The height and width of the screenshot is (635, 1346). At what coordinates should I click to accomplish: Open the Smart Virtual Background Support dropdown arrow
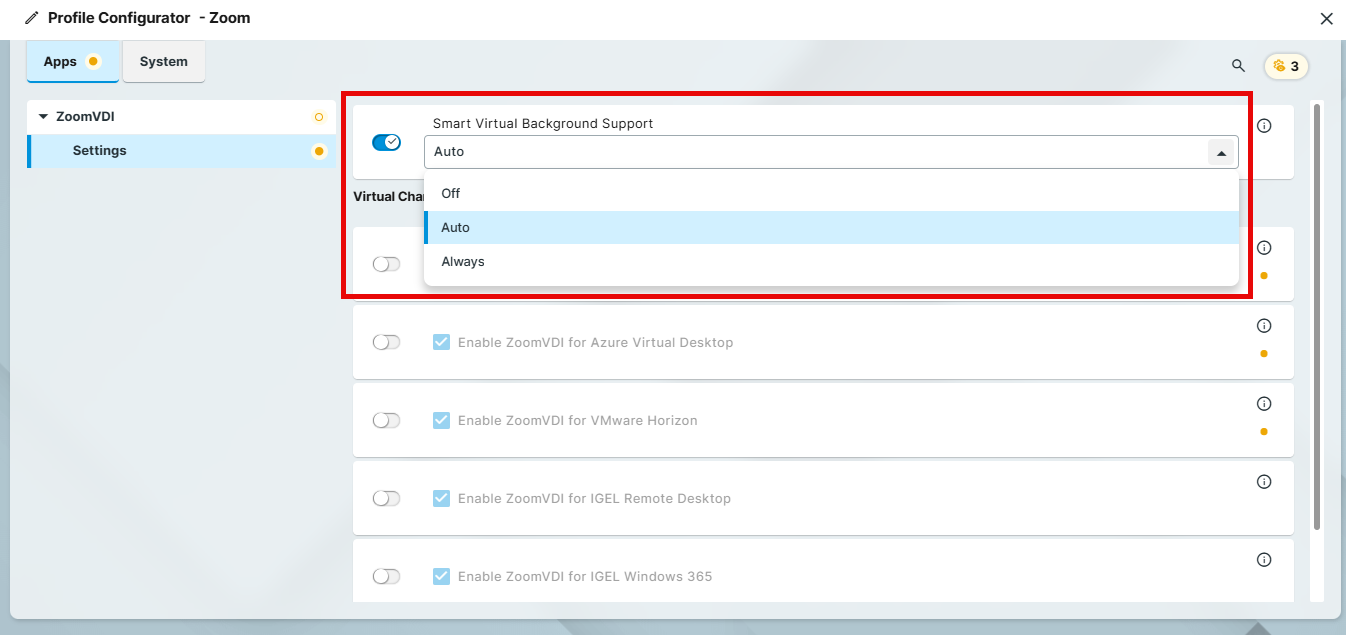pyautogui.click(x=1222, y=152)
